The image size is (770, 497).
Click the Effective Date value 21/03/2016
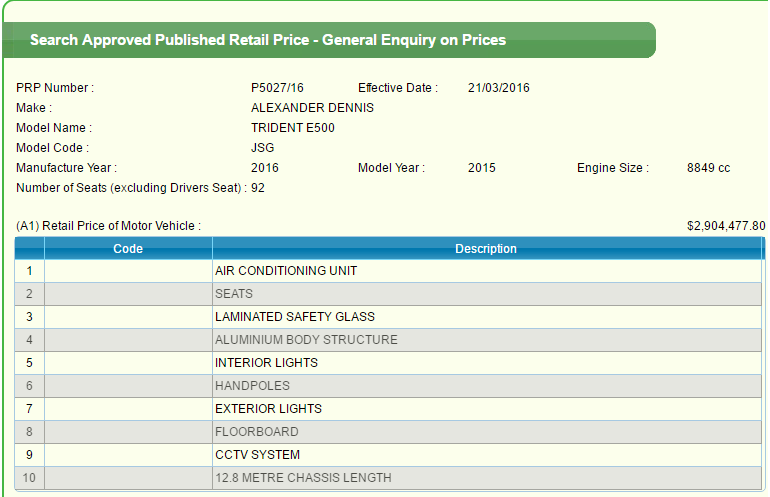pyautogui.click(x=498, y=88)
